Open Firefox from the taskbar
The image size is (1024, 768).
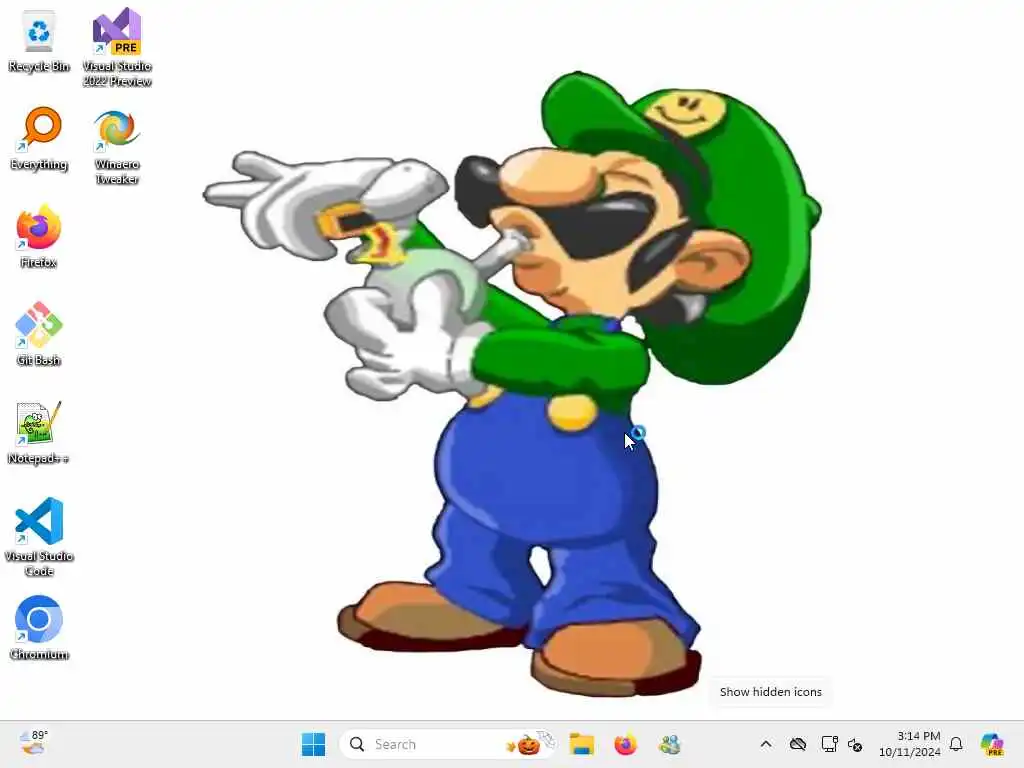tap(625, 744)
